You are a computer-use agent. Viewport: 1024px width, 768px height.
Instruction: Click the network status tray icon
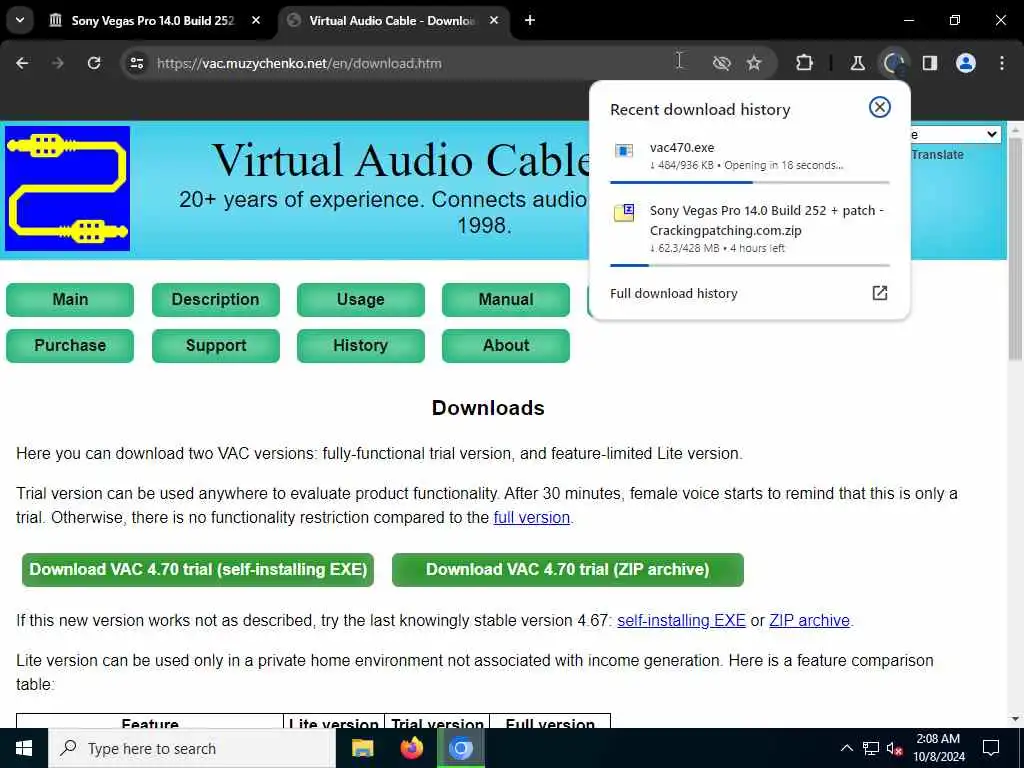point(871,748)
